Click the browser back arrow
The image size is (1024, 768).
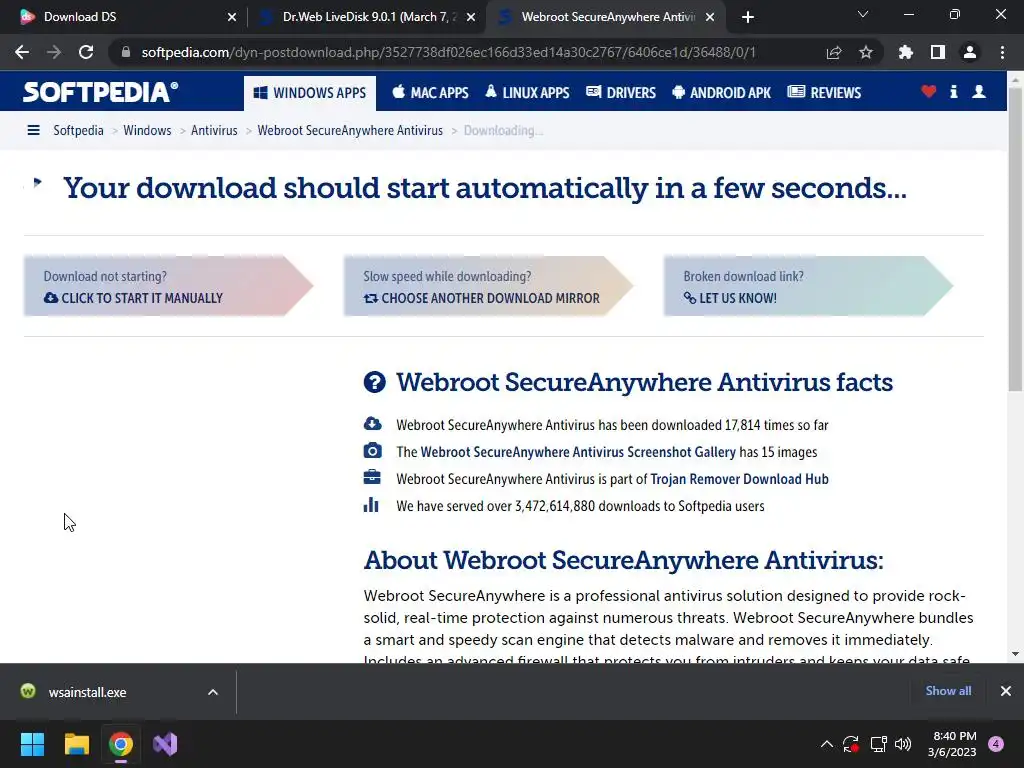pos(22,52)
